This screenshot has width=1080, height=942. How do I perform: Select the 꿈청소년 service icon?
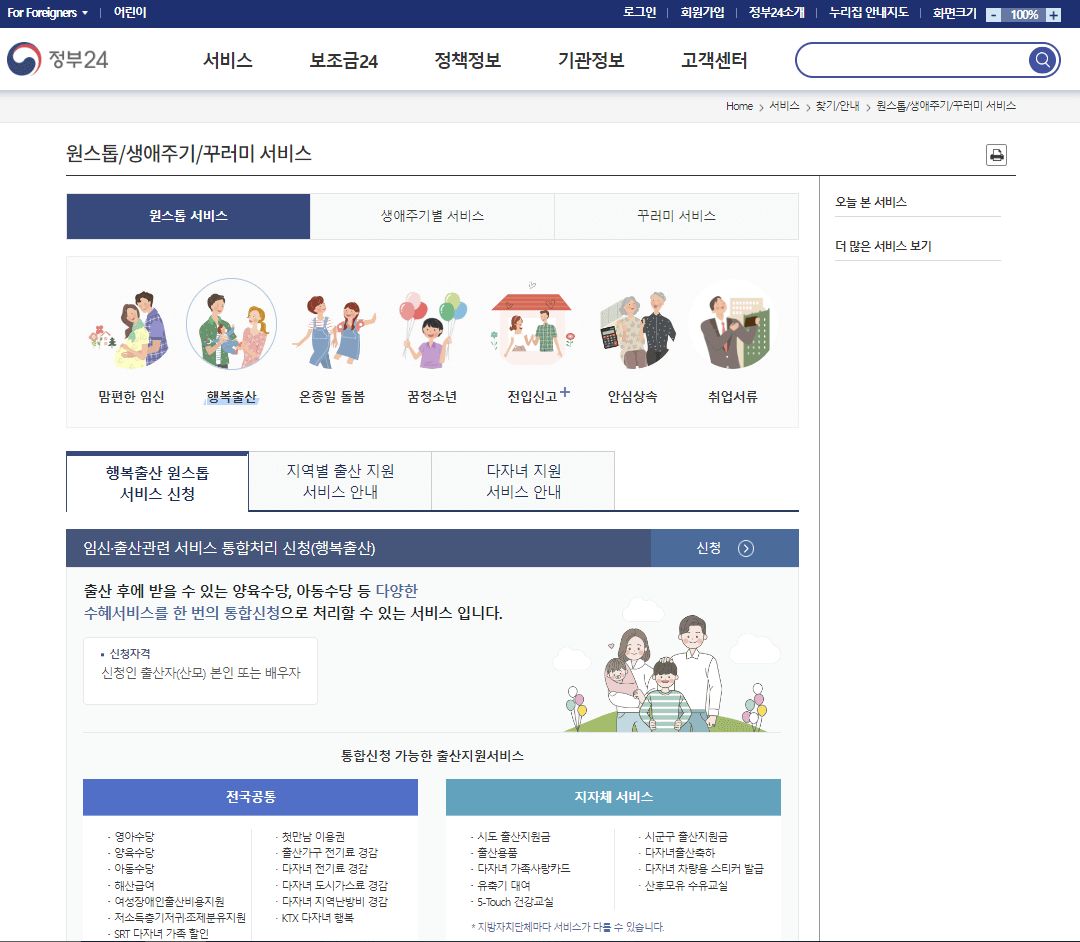pos(431,330)
